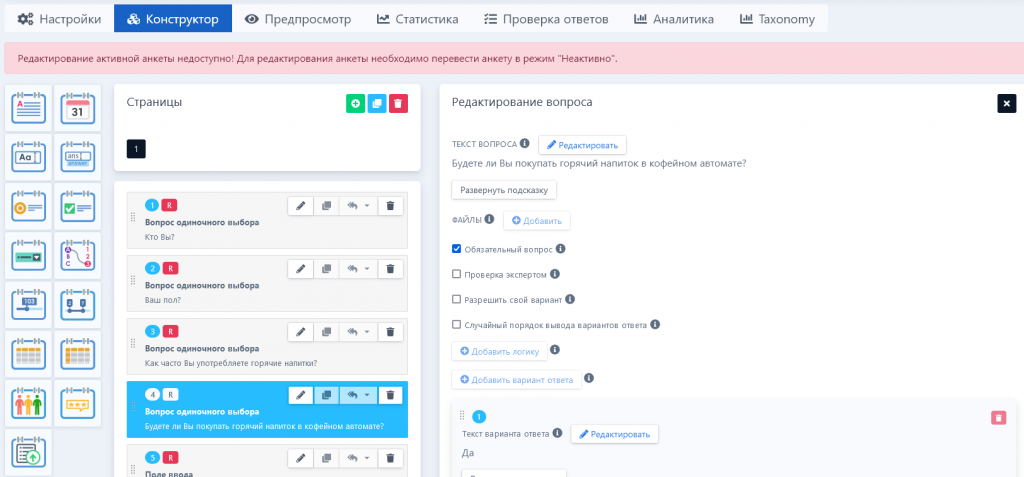The height and width of the screenshot is (477, 1024).
Task: Click 'Добавить логику' button
Action: click(x=500, y=351)
